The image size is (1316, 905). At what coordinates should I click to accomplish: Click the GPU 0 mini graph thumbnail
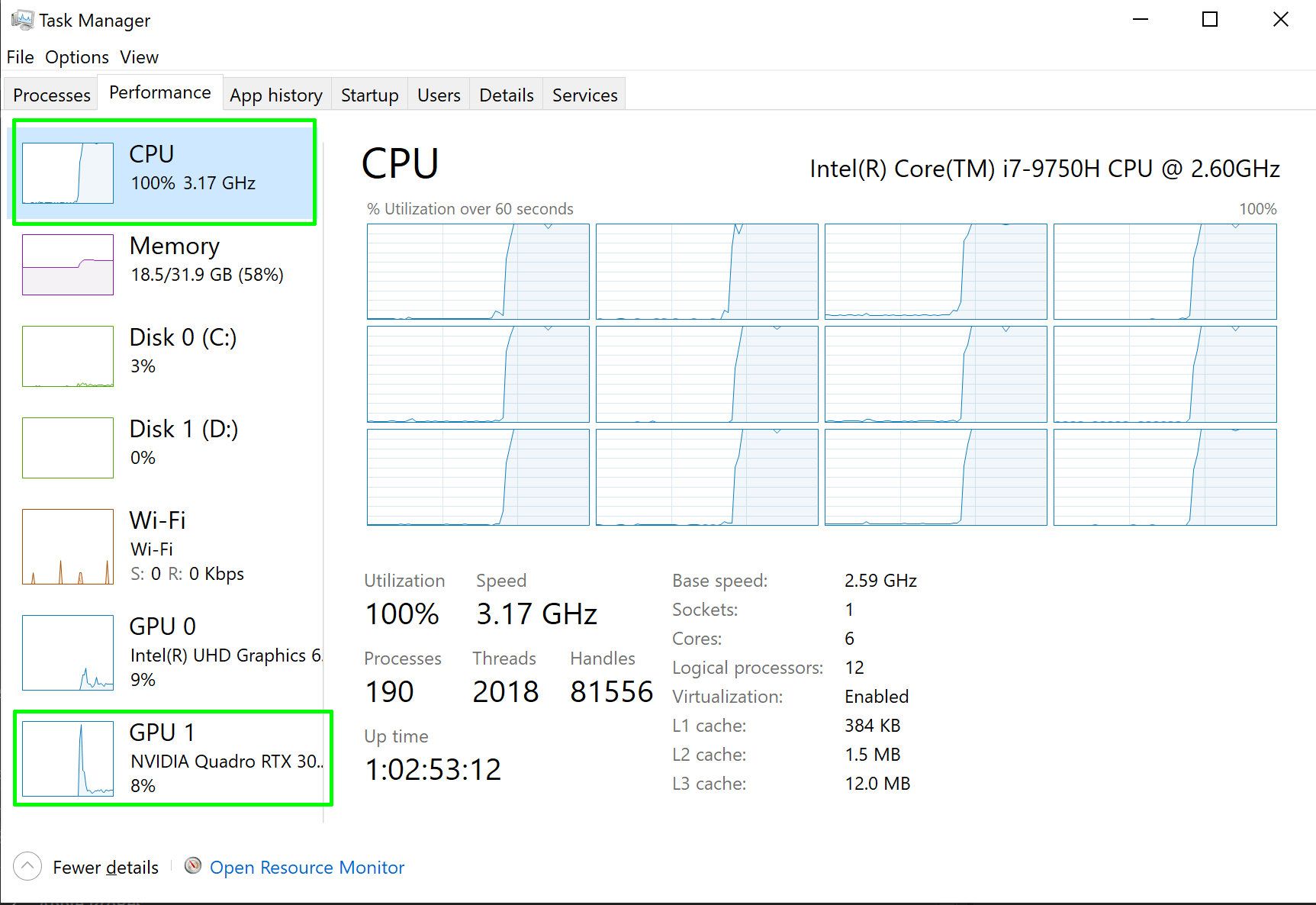pyautogui.click(x=68, y=652)
